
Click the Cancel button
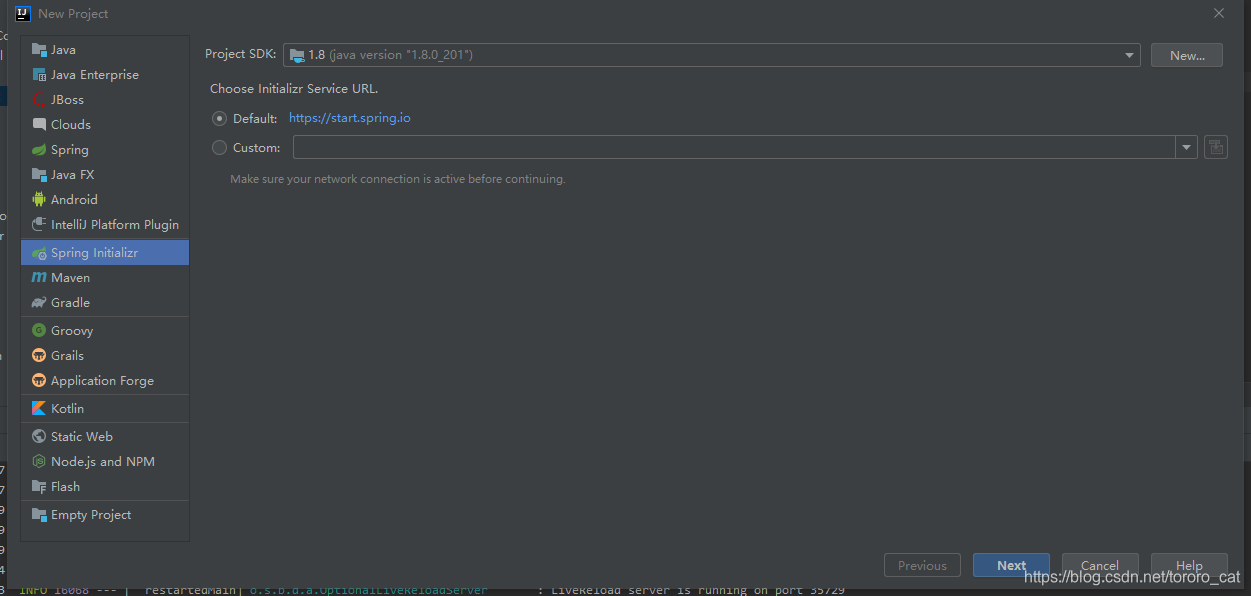pos(1100,565)
